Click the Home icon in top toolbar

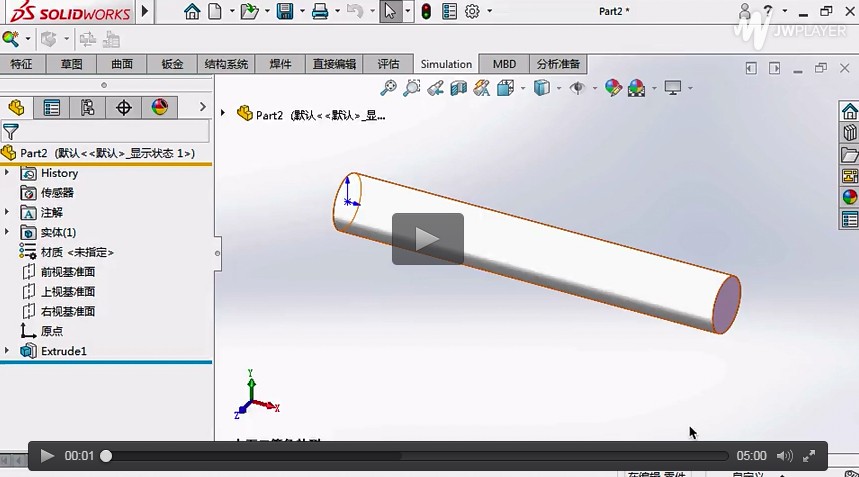point(192,12)
